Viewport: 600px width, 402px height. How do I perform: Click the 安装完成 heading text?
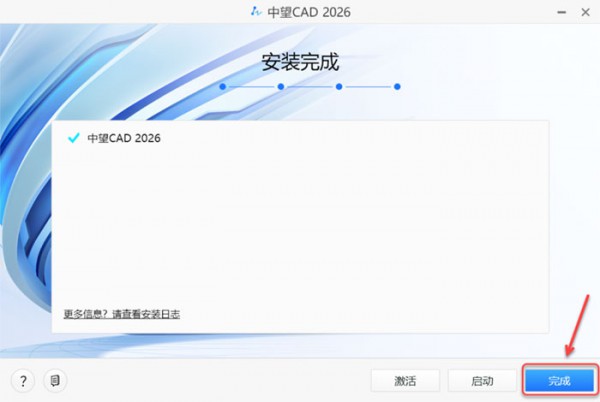coord(300,62)
